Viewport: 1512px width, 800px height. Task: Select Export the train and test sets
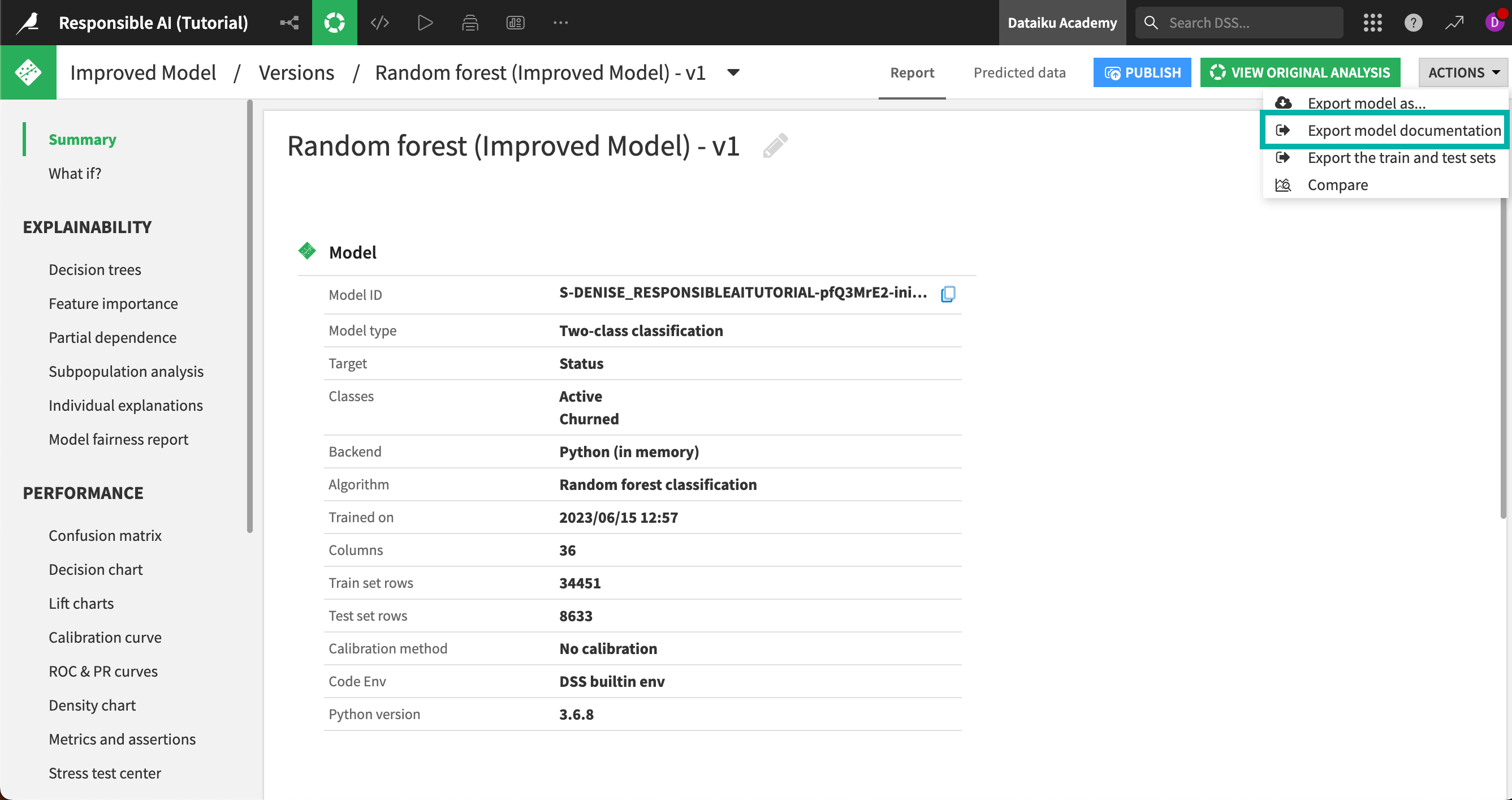coord(1401,157)
